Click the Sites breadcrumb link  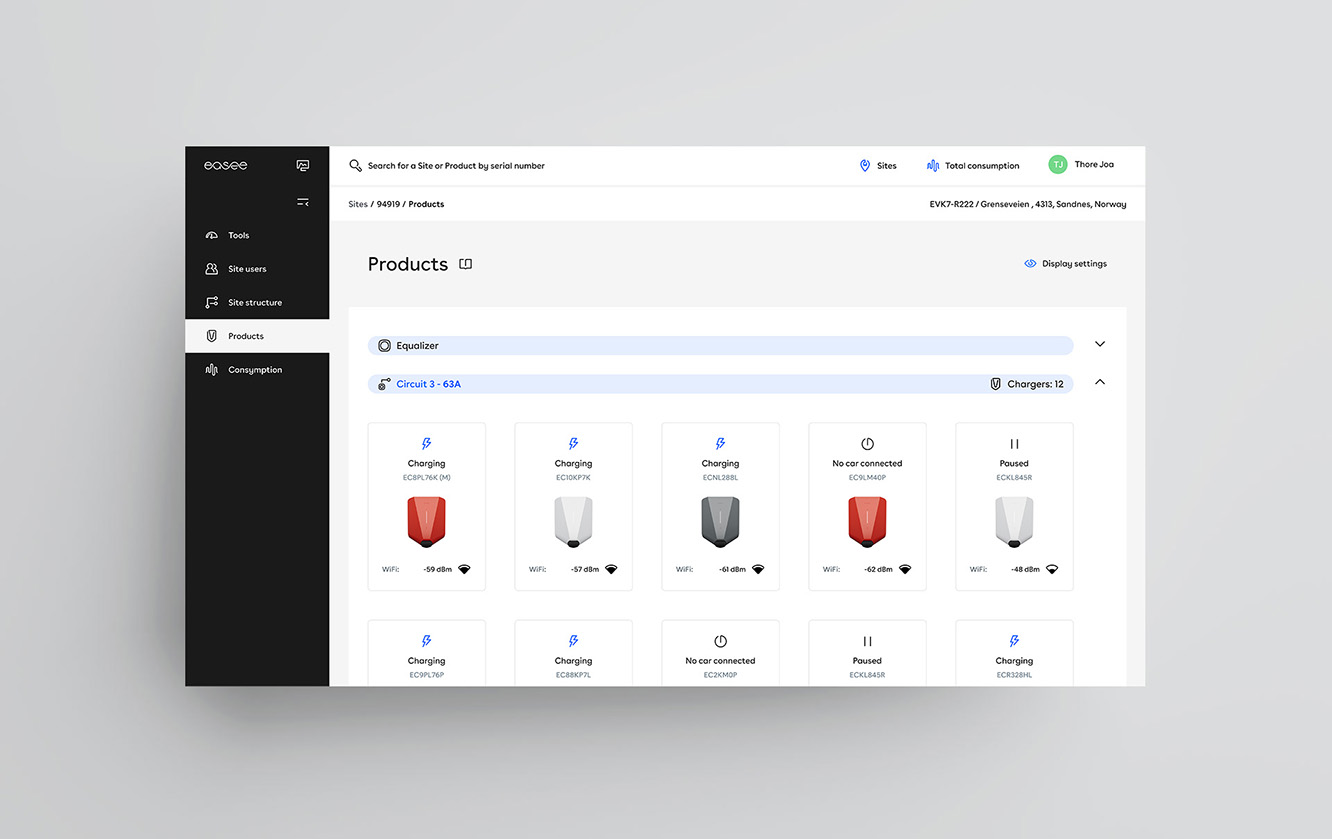tap(358, 204)
